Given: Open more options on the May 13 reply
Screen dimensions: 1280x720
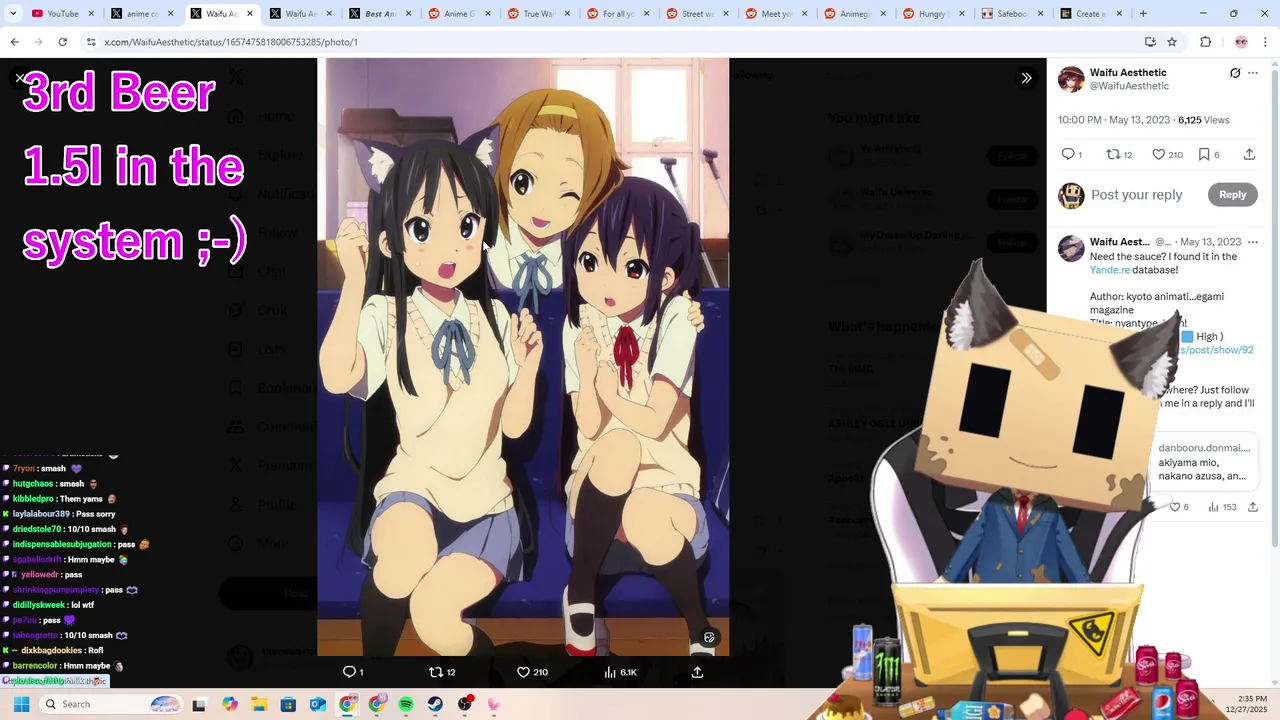Looking at the screenshot, I should click(x=1253, y=242).
